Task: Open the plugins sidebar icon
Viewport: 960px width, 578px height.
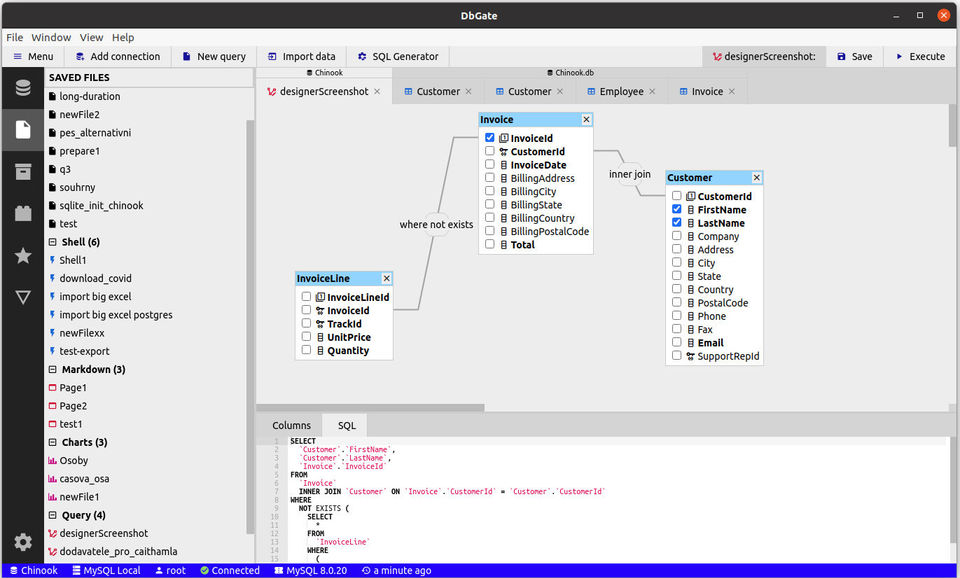Action: [22, 213]
